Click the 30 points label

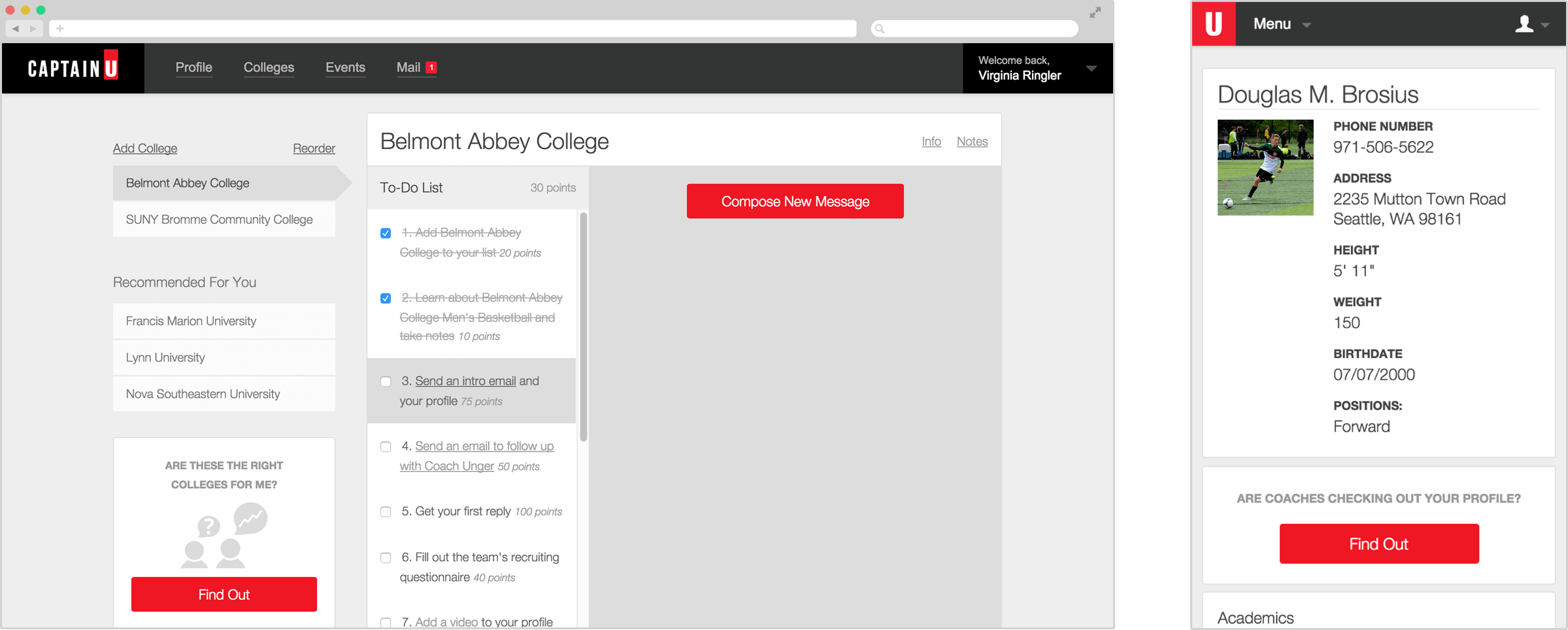(x=553, y=188)
